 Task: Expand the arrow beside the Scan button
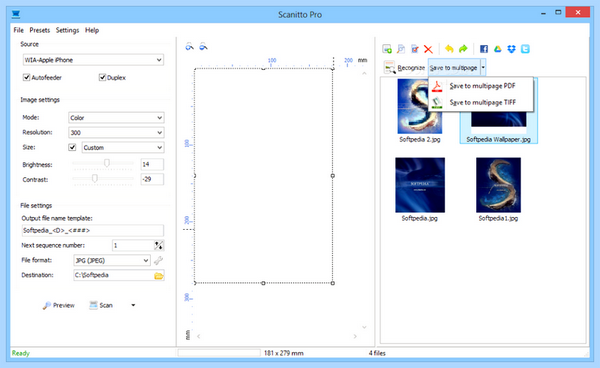133,305
